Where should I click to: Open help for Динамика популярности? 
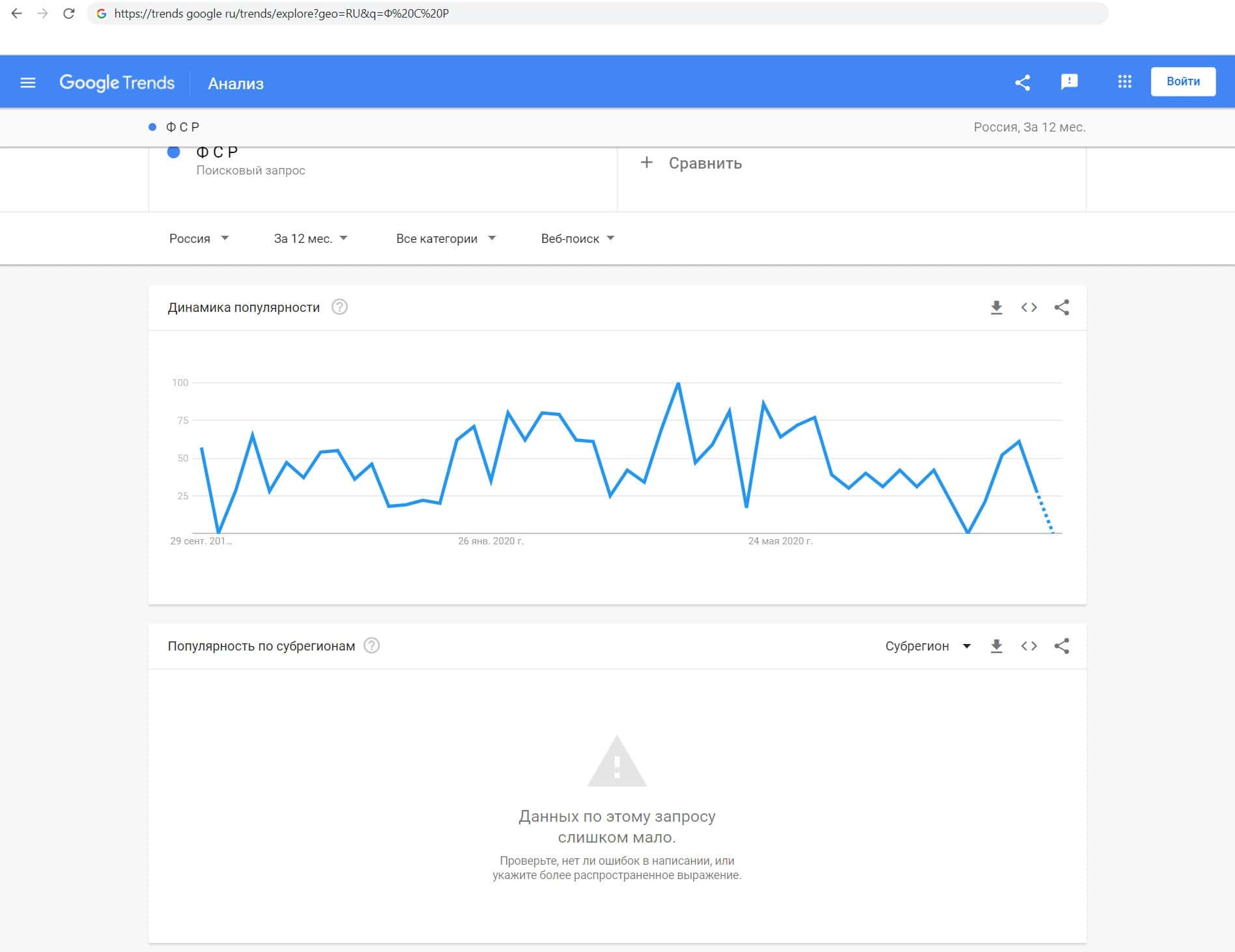(x=339, y=307)
